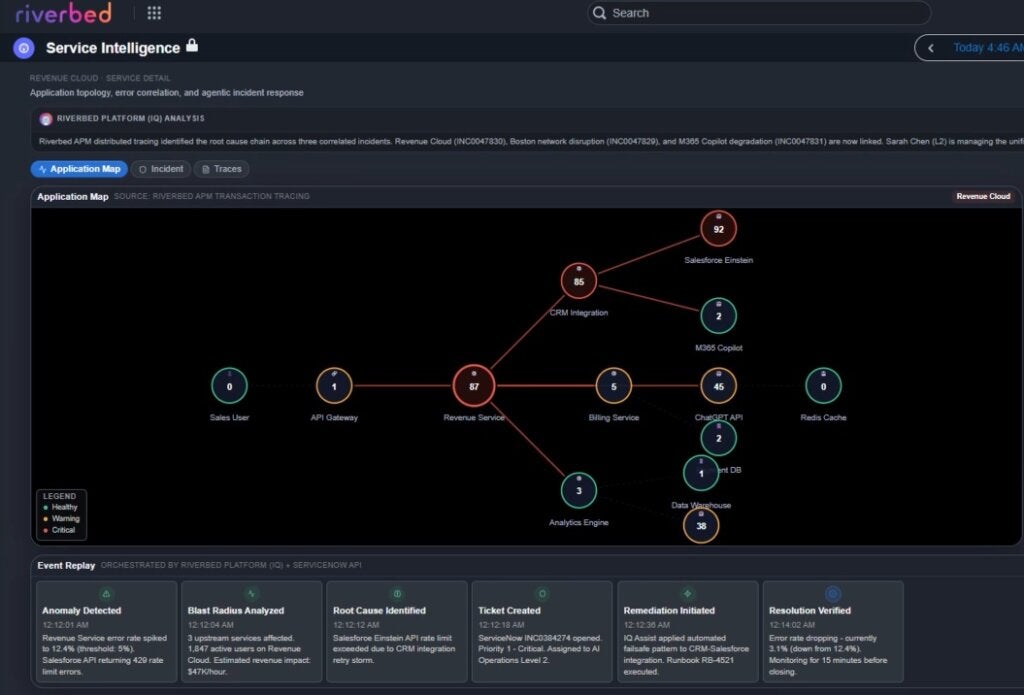The height and width of the screenshot is (695, 1024).
Task: Click the Event Replay panel title
Action: point(66,566)
